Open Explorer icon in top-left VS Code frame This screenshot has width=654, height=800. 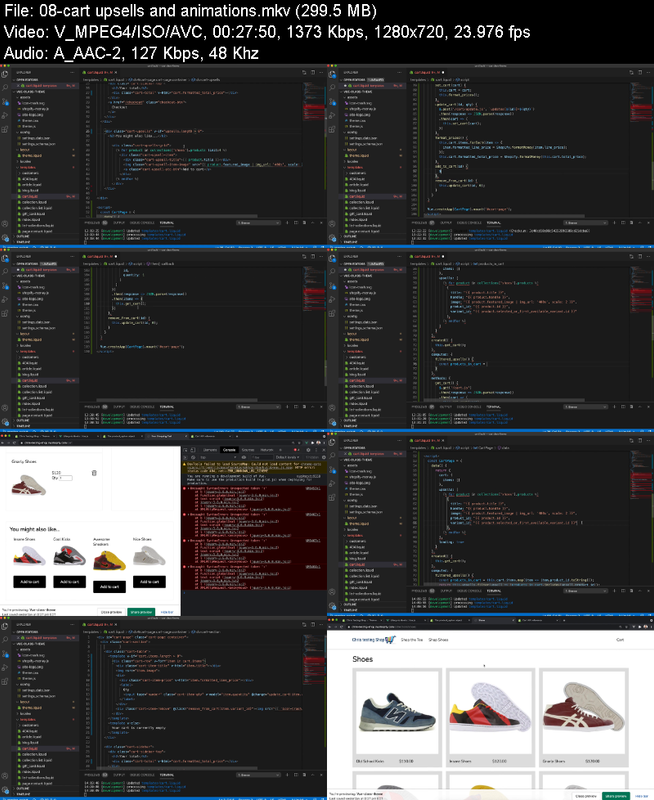pos(5,74)
